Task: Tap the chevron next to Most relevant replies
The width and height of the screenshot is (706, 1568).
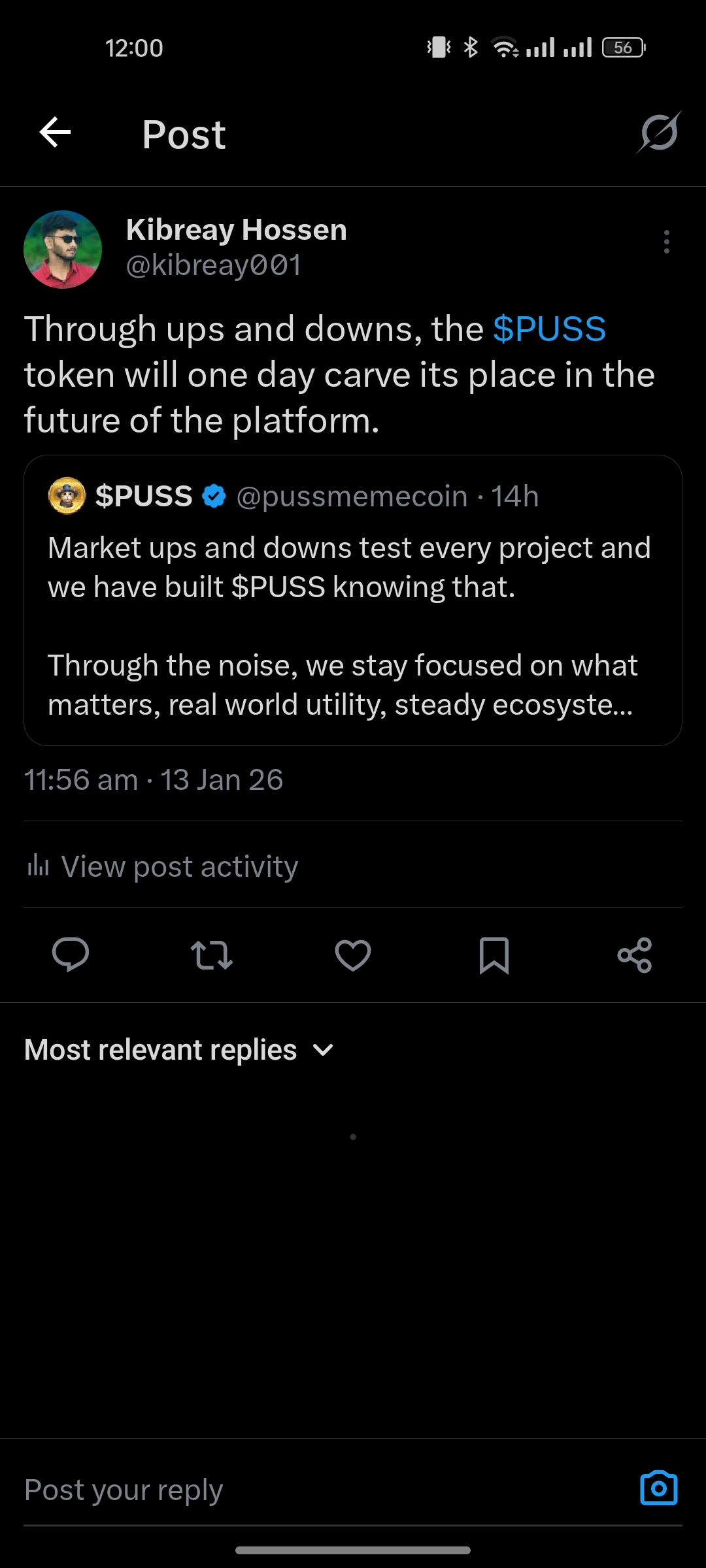Action: coord(323,1051)
